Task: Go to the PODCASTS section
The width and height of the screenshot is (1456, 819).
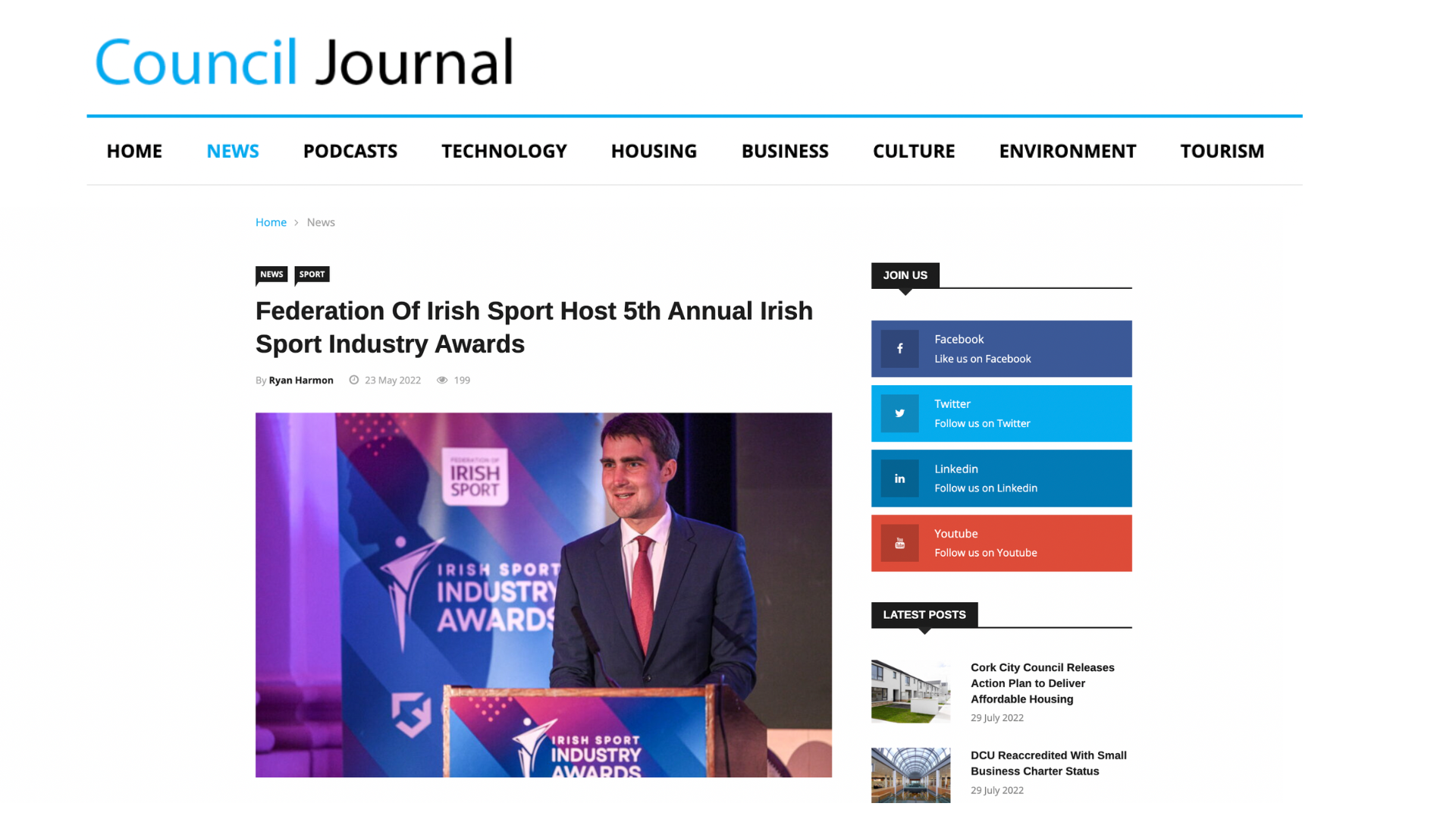Action: [350, 151]
